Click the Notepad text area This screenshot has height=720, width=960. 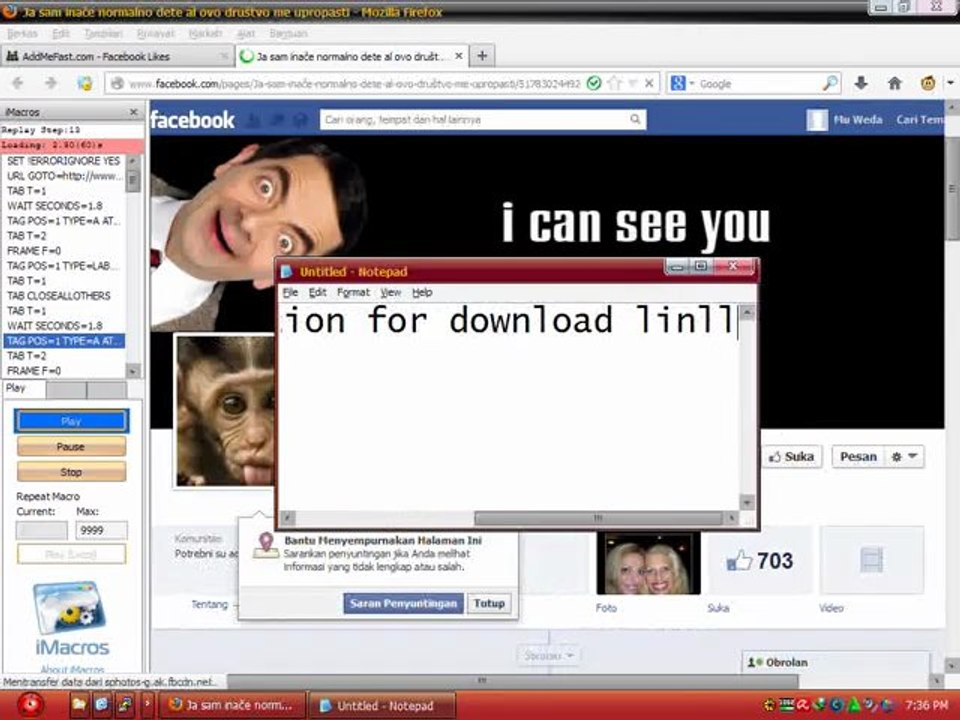tap(509, 407)
